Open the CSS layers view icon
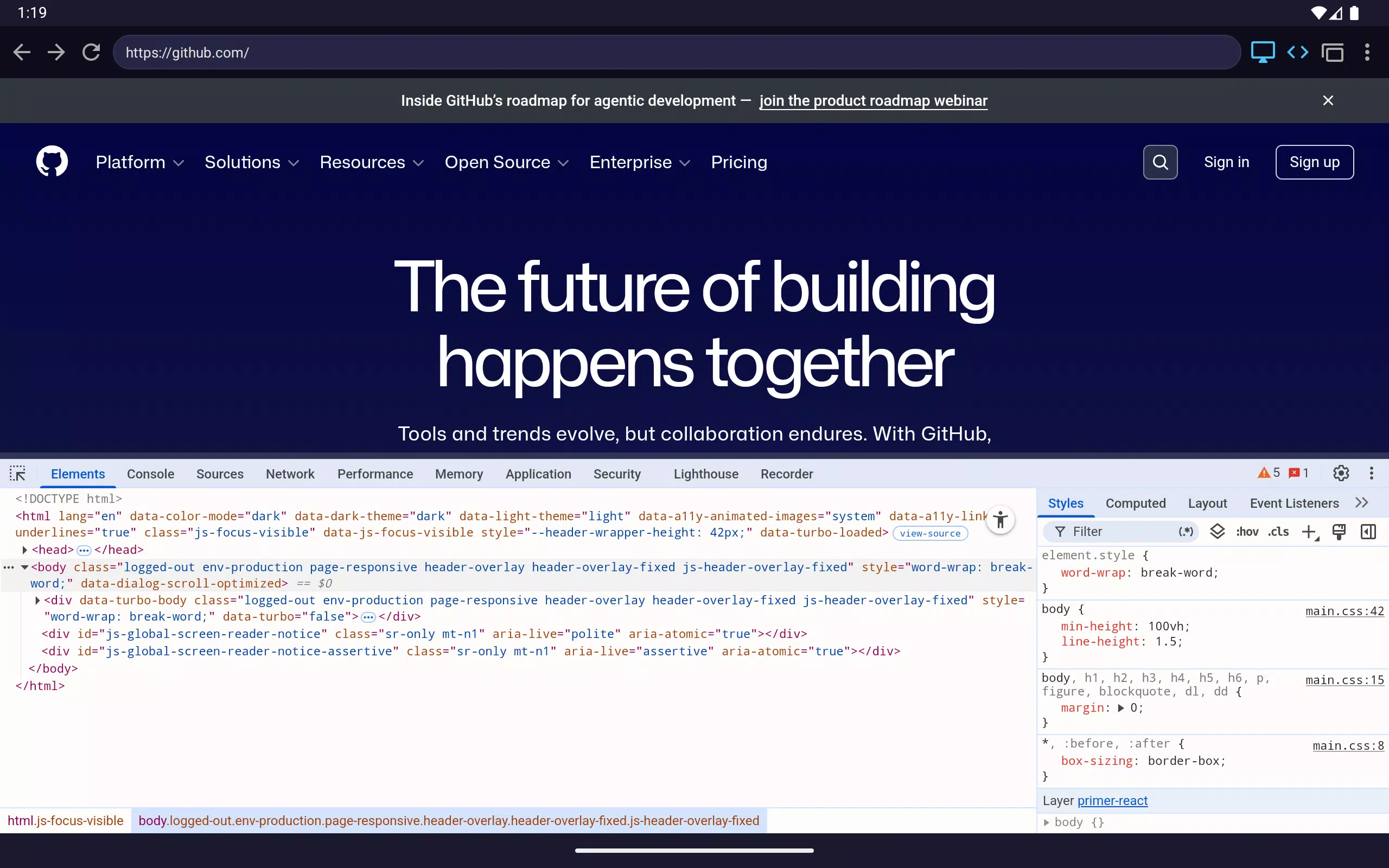 tap(1218, 532)
